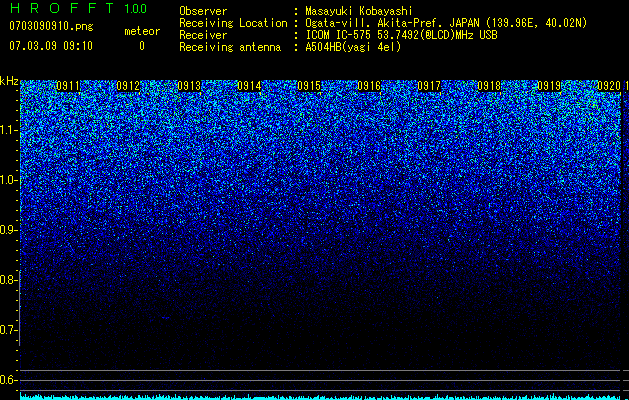Click the HROFFT 1.0.0 title text
This screenshot has width=629, height=400.
pyautogui.click(x=78, y=8)
